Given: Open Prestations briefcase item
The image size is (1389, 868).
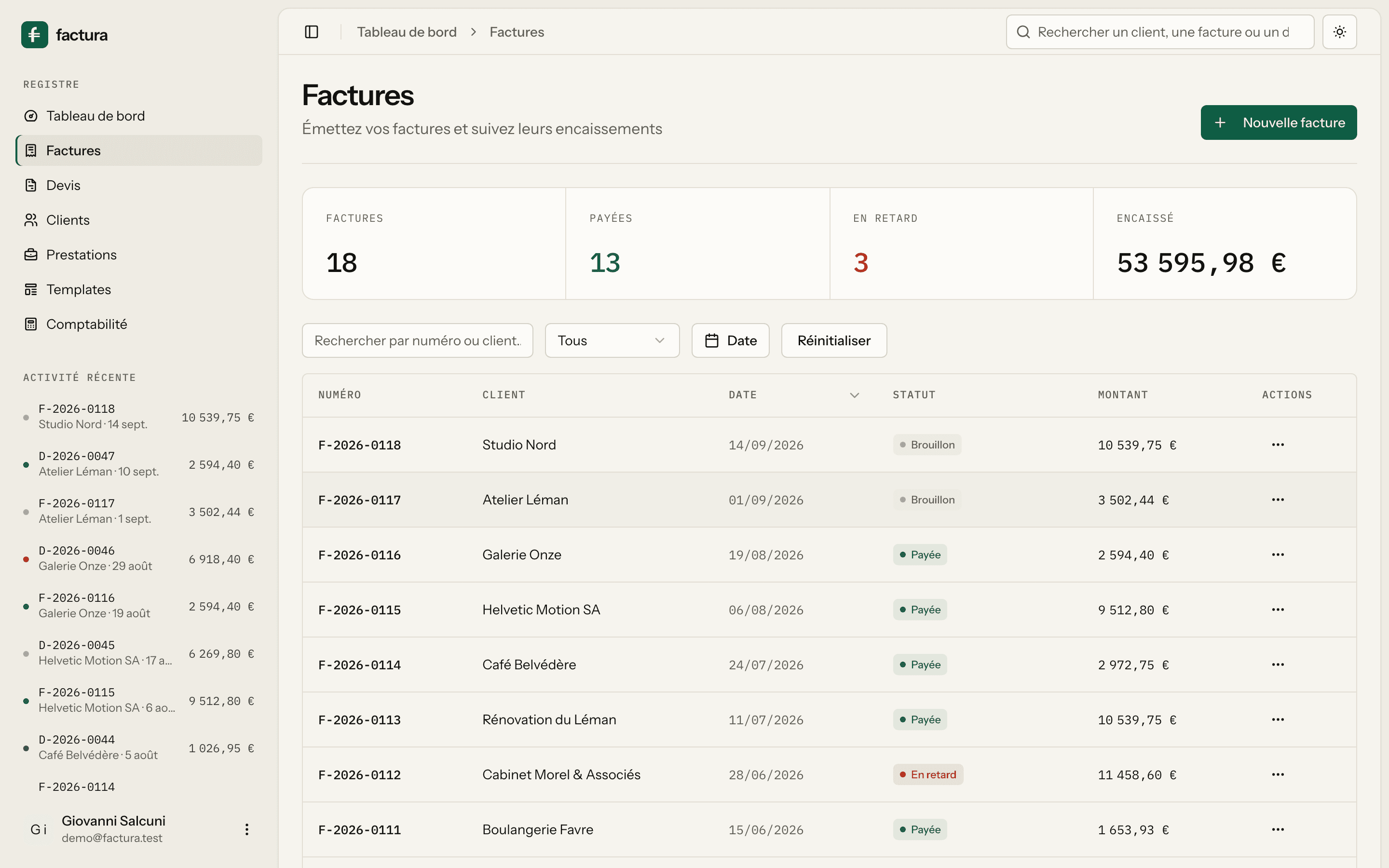Looking at the screenshot, I should 139,255.
